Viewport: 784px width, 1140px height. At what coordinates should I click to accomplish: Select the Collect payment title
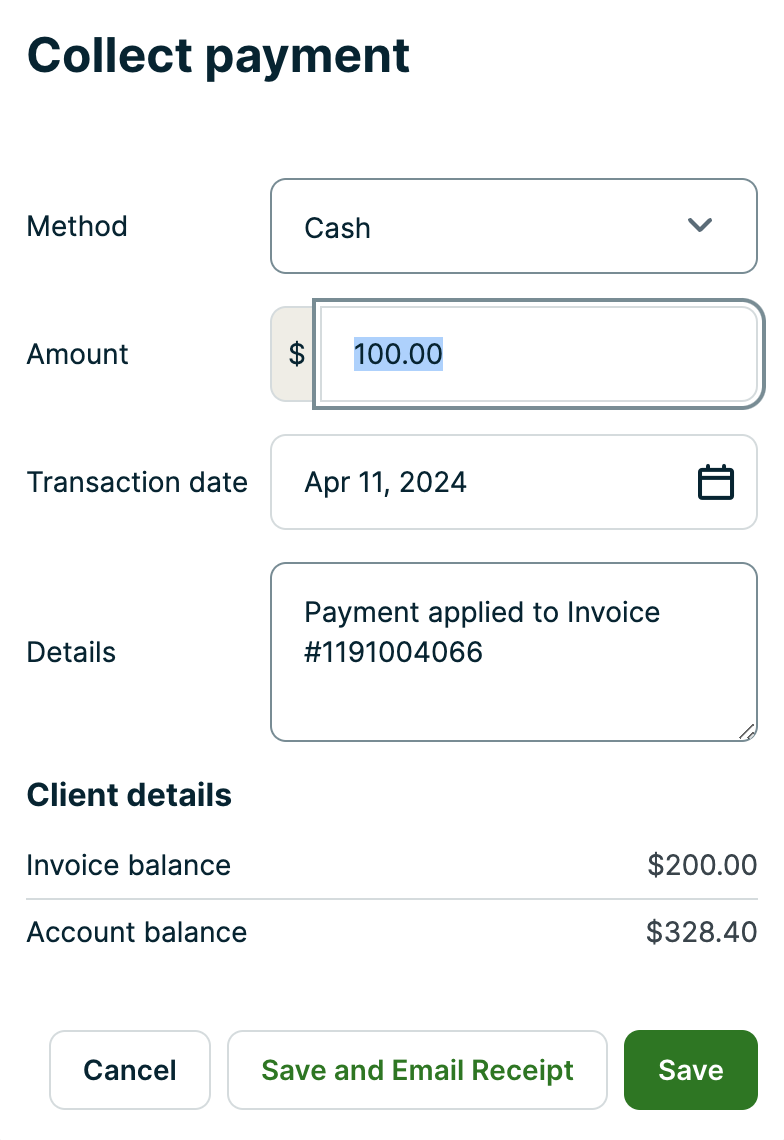coord(218,55)
